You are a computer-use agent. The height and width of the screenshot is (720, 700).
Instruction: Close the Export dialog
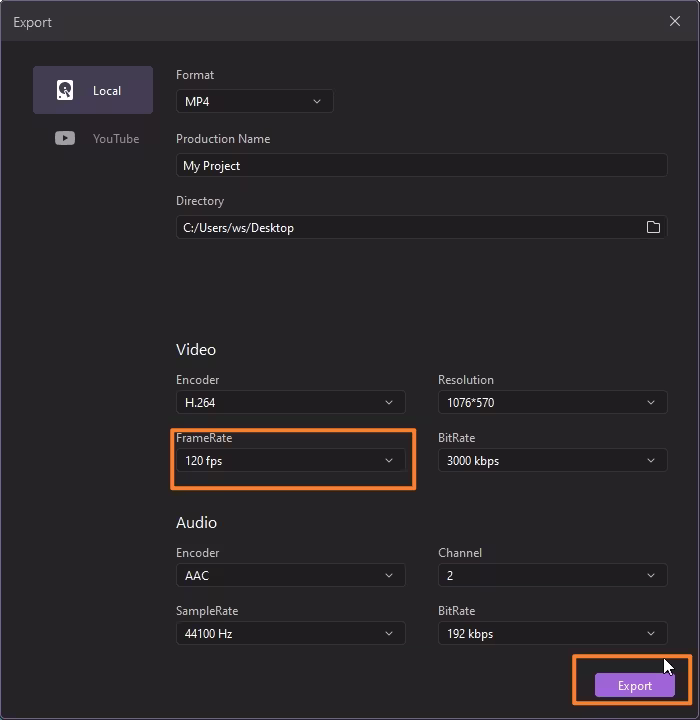click(675, 21)
